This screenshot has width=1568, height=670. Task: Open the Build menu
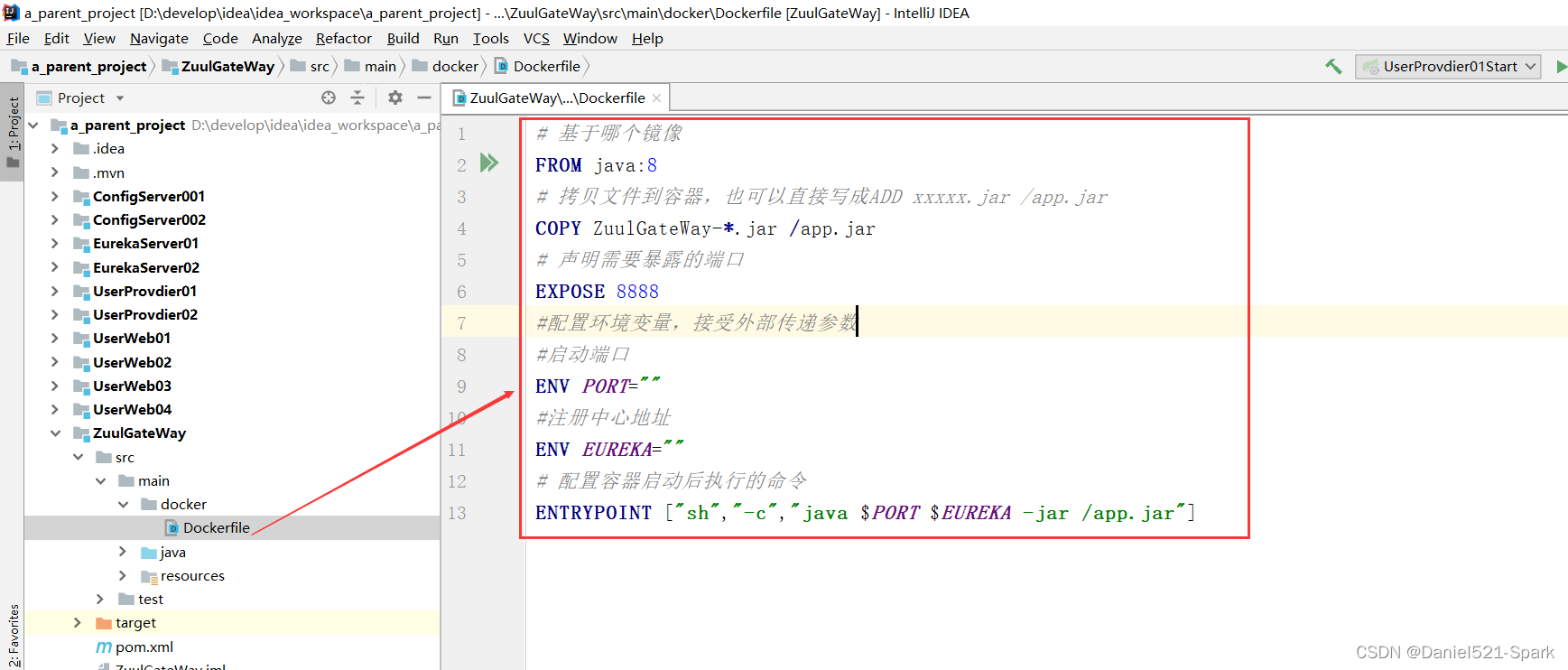click(403, 38)
